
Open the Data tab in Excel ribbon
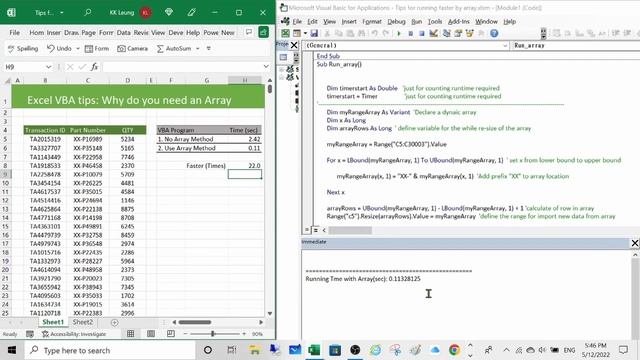pos(123,32)
